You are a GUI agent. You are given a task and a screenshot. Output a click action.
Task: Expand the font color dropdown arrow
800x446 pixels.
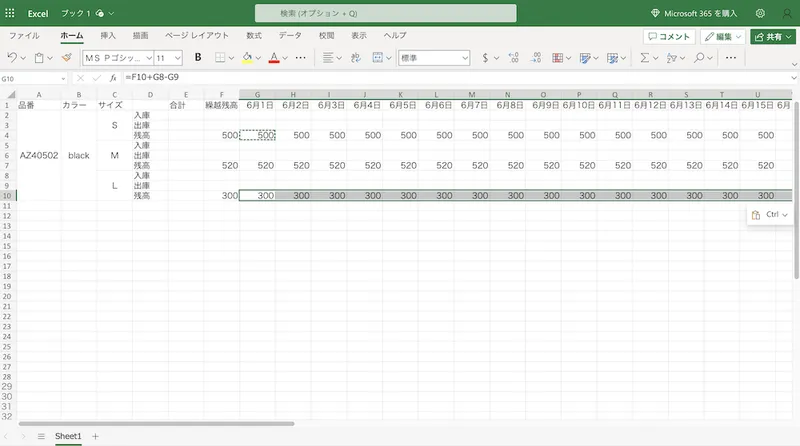click(285, 58)
